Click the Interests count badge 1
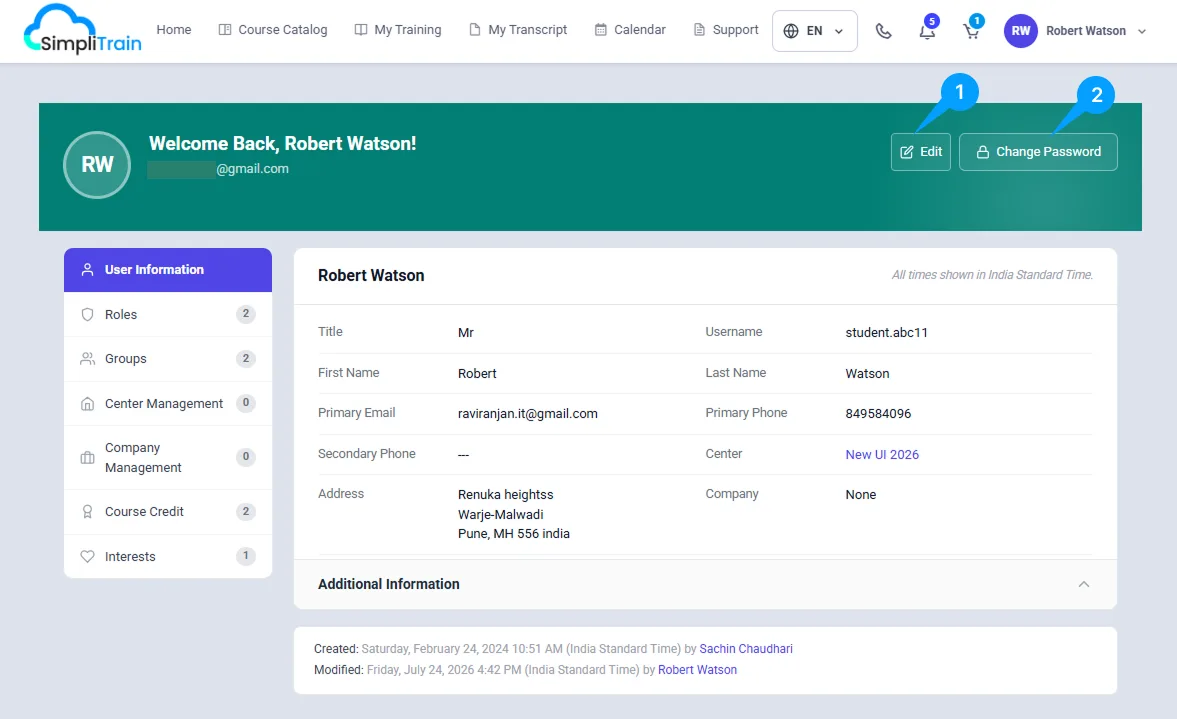The height and width of the screenshot is (719, 1177). coord(245,556)
